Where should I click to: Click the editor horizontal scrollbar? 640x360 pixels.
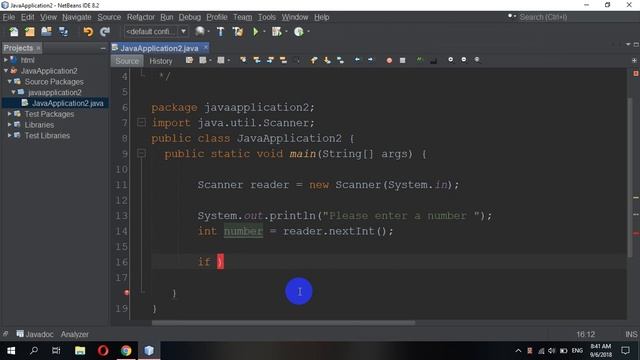[x=283, y=322]
